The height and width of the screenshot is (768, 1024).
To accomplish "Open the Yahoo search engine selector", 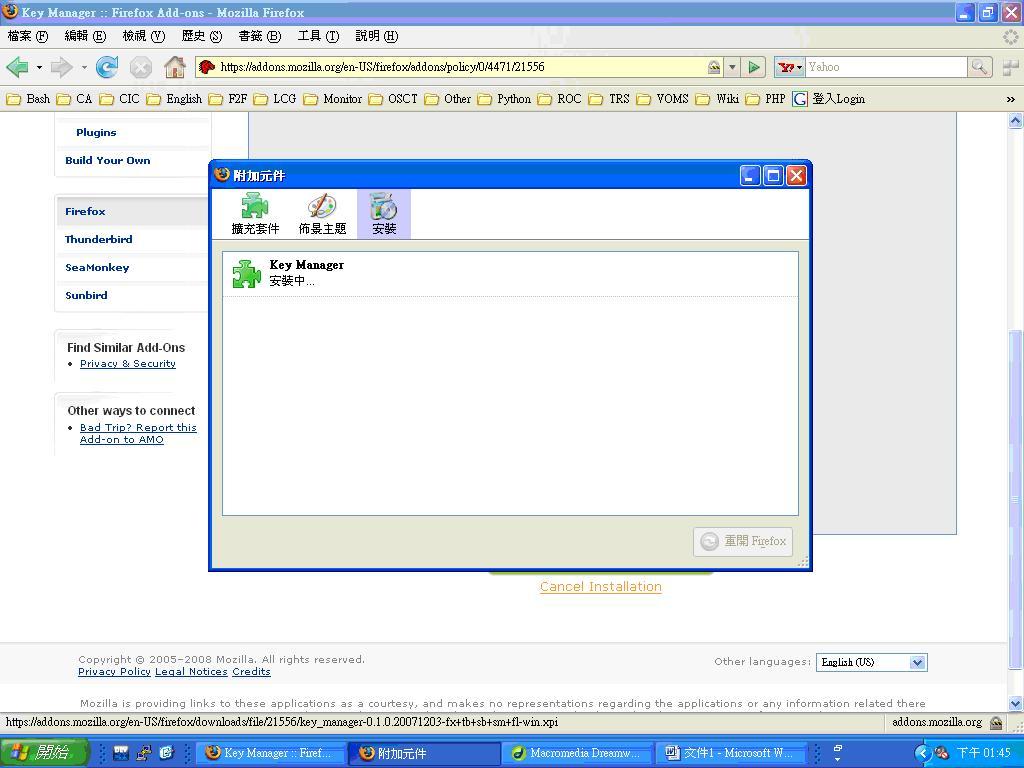I will click(x=790, y=67).
